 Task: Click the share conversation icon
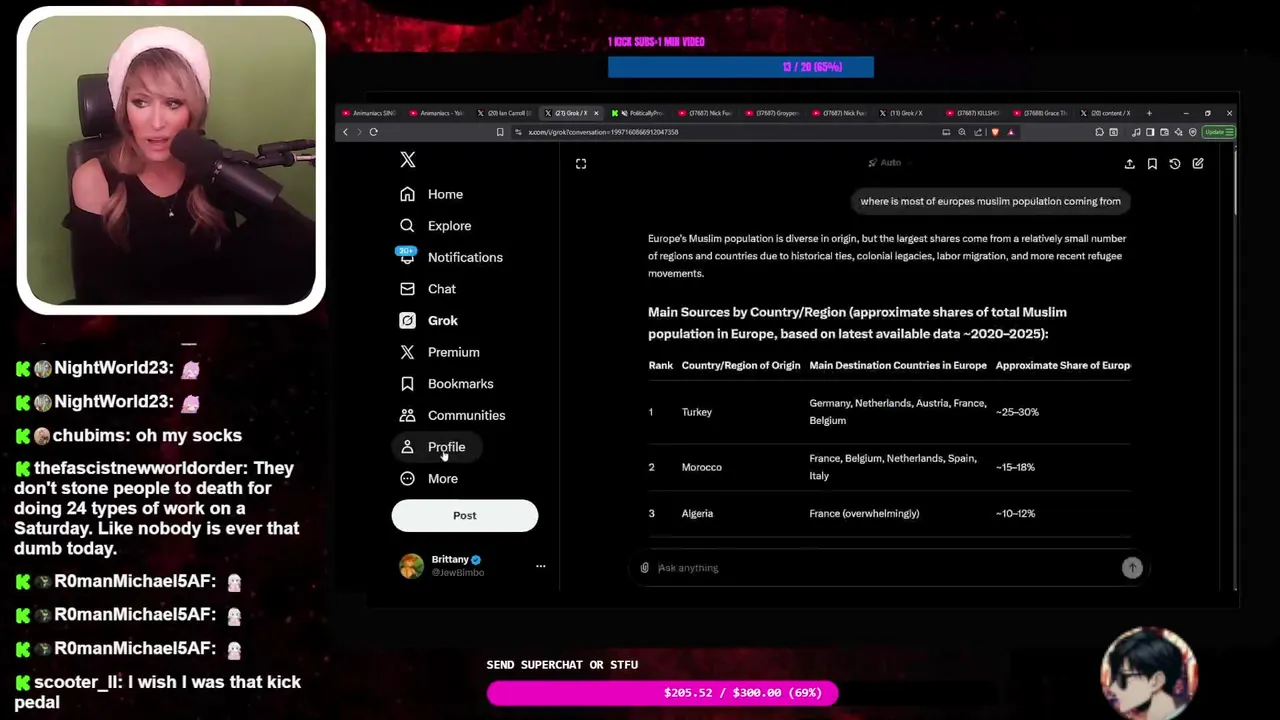pos(1130,163)
